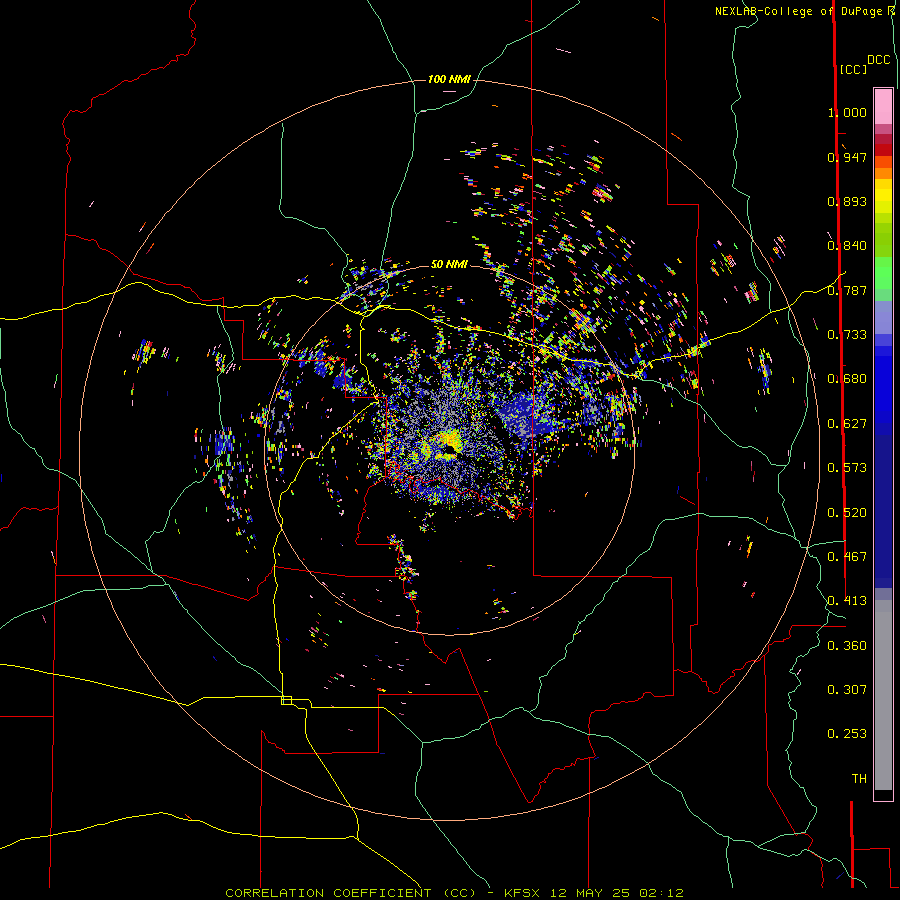The image size is (900, 900).
Task: Click the TH threshold label on the scale
Action: [x=859, y=779]
